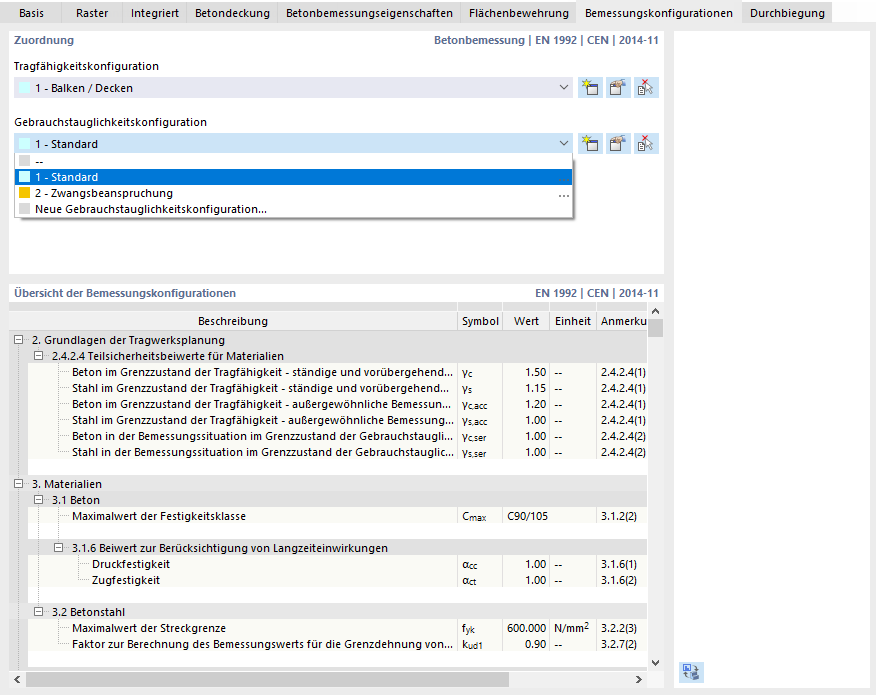This screenshot has height=695, width=876.
Task: Collapse the 3.2 Betonstahl section
Action: (x=39, y=612)
